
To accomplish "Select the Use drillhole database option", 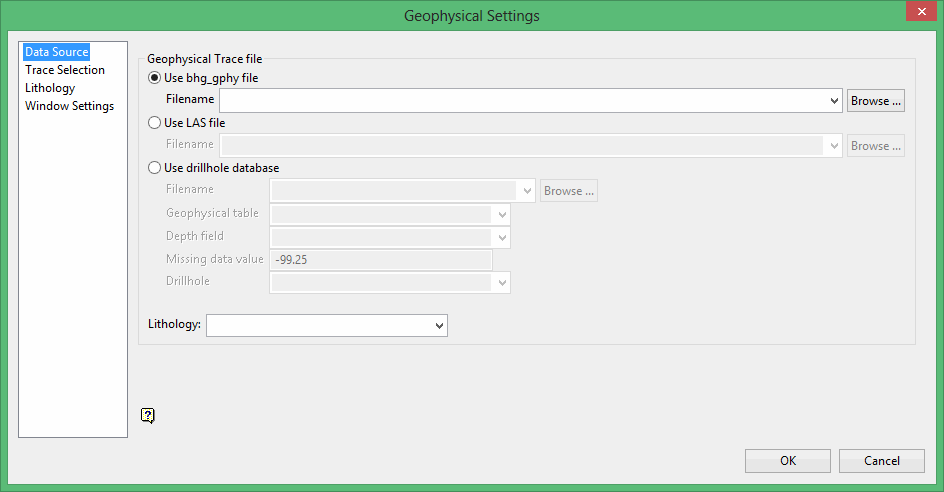I will (154, 168).
